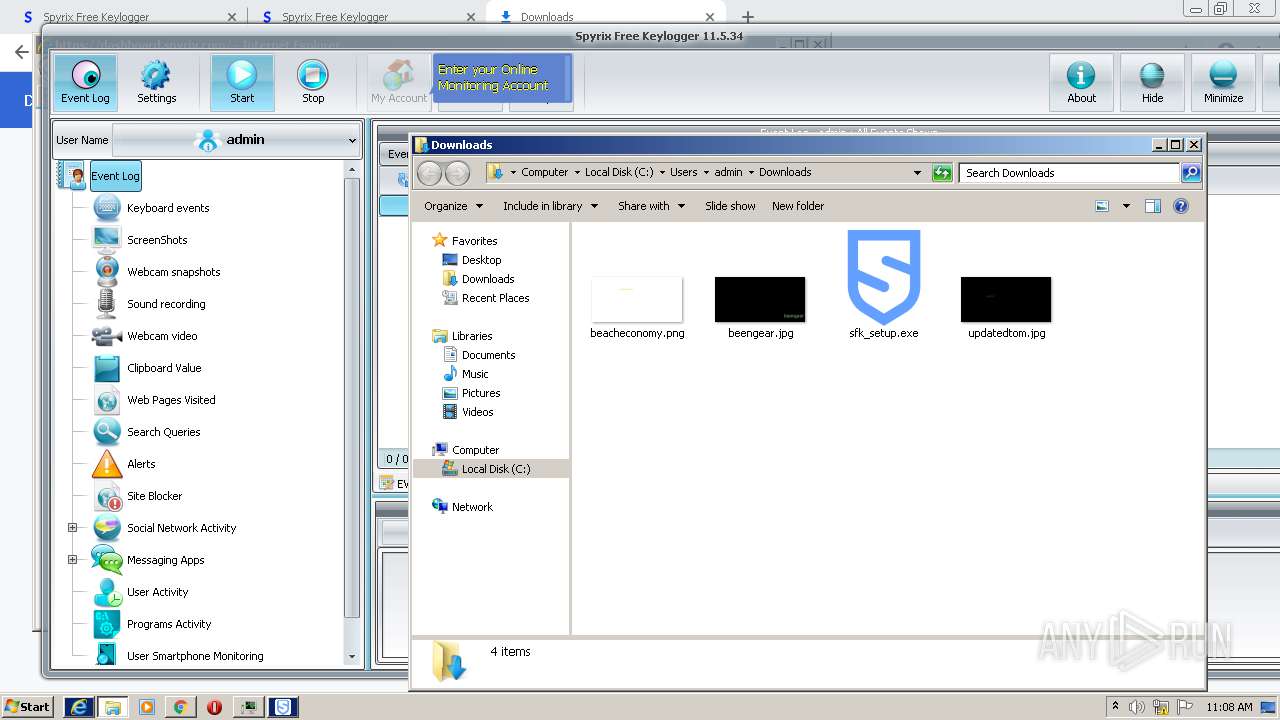Click Local Disk (C:) breadcrumb segment
This screenshot has width=1280, height=720.
pyautogui.click(x=619, y=172)
